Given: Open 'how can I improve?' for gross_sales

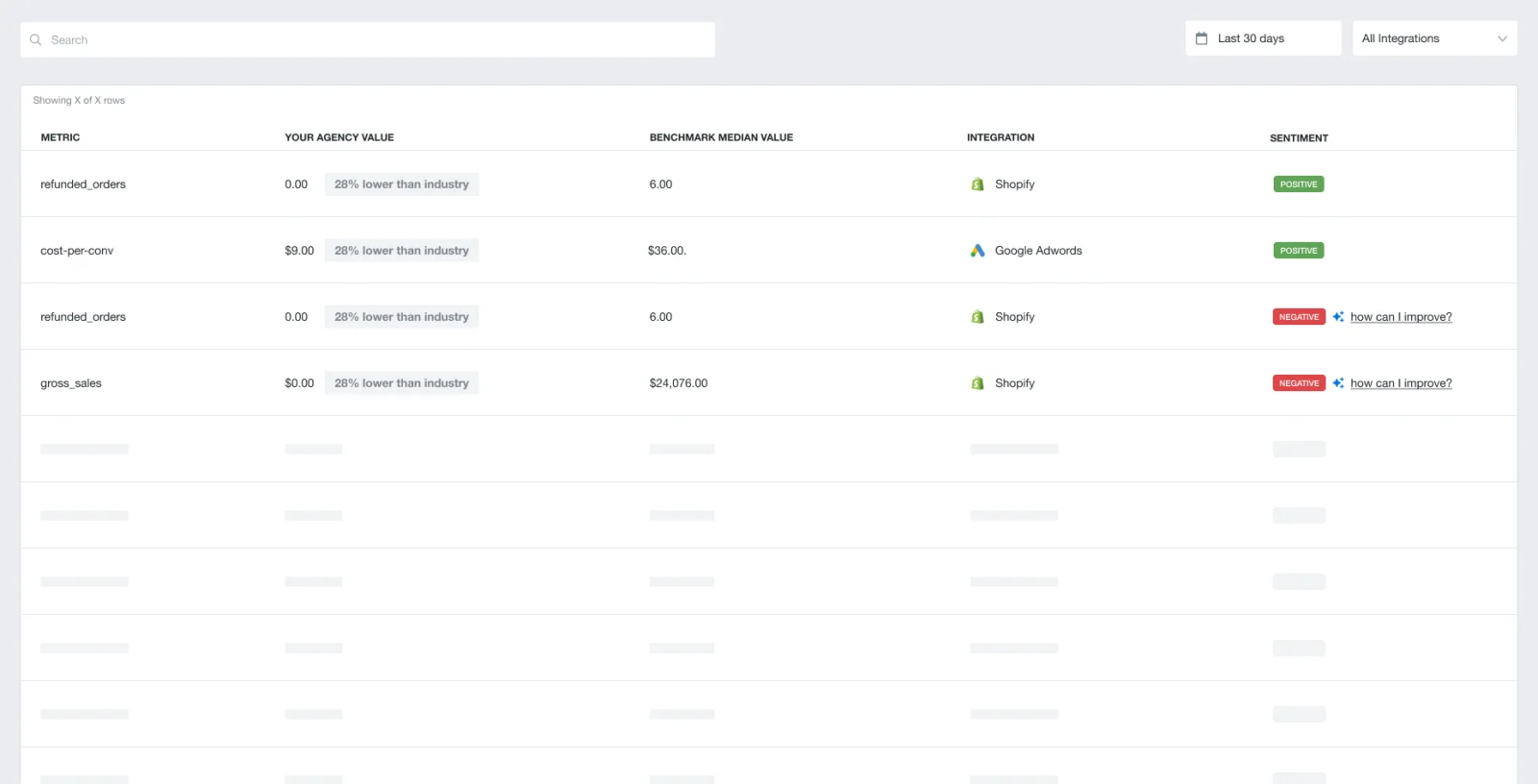Looking at the screenshot, I should click(x=1401, y=383).
